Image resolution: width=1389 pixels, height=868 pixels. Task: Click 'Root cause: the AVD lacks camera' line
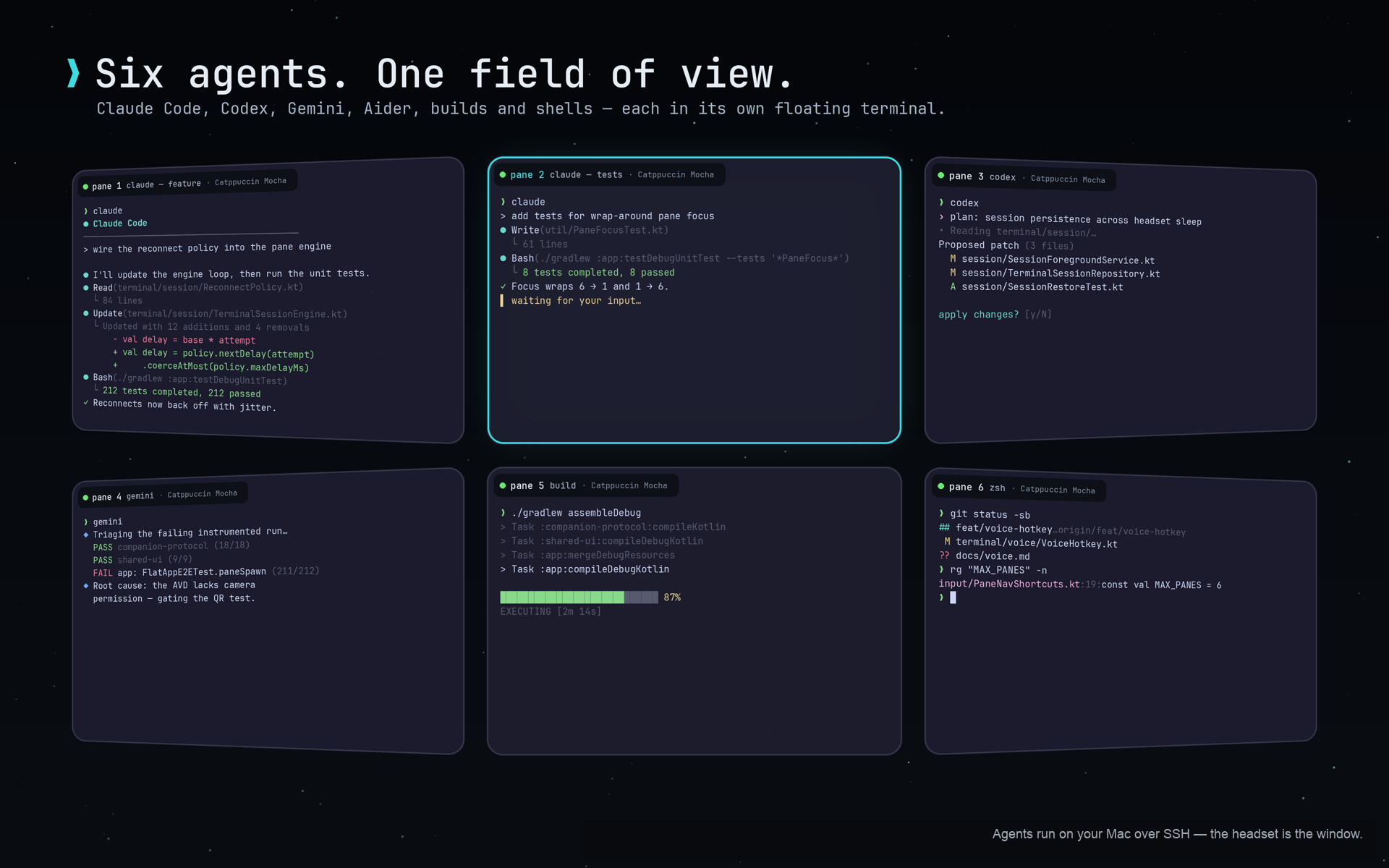[x=174, y=585]
